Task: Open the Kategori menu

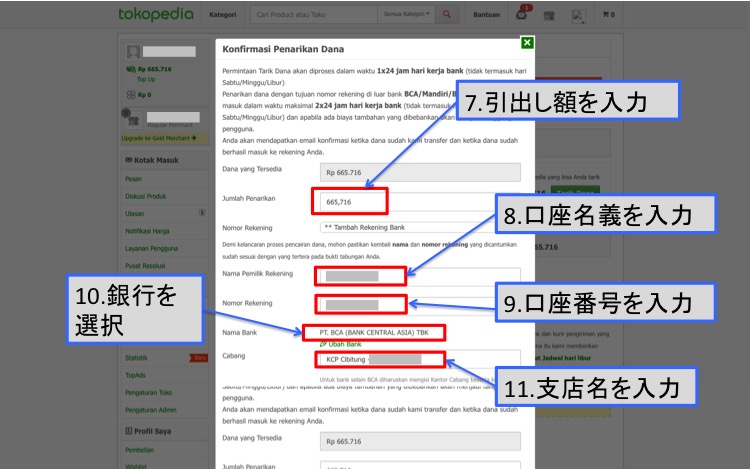Action: point(222,15)
